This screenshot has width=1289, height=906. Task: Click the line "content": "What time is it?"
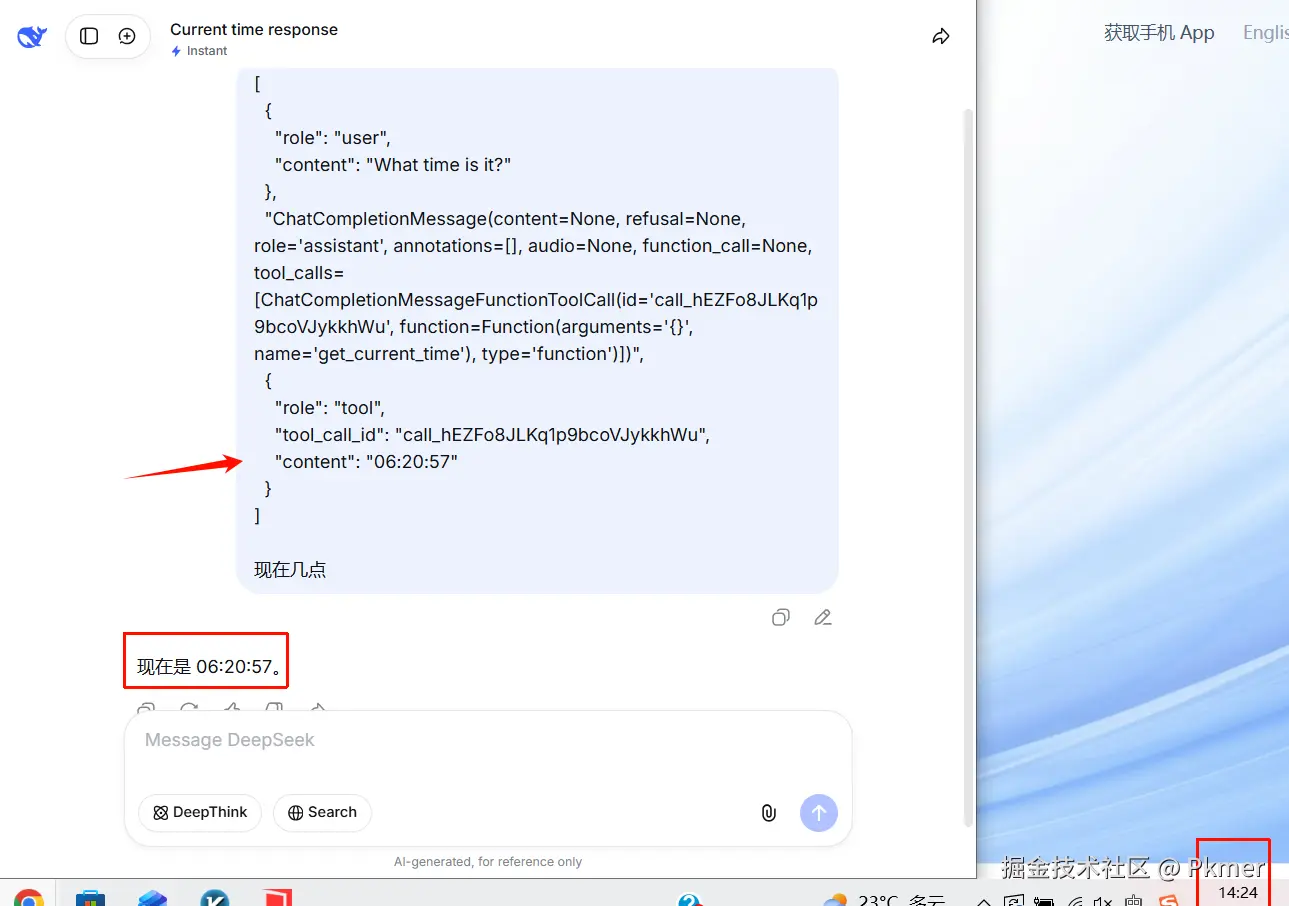point(393,165)
